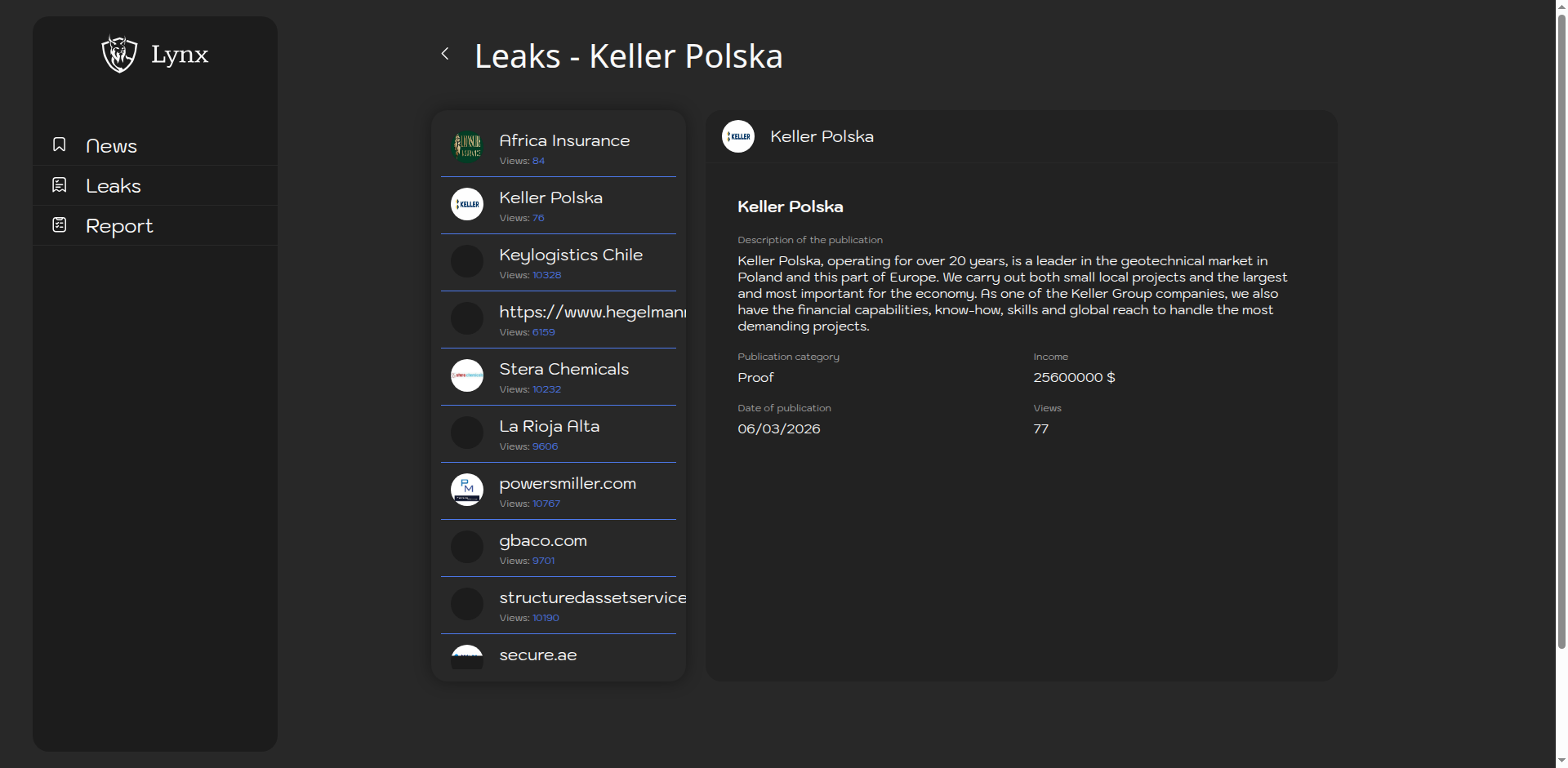Click the Report checklist icon
The image size is (1568, 768).
point(60,224)
